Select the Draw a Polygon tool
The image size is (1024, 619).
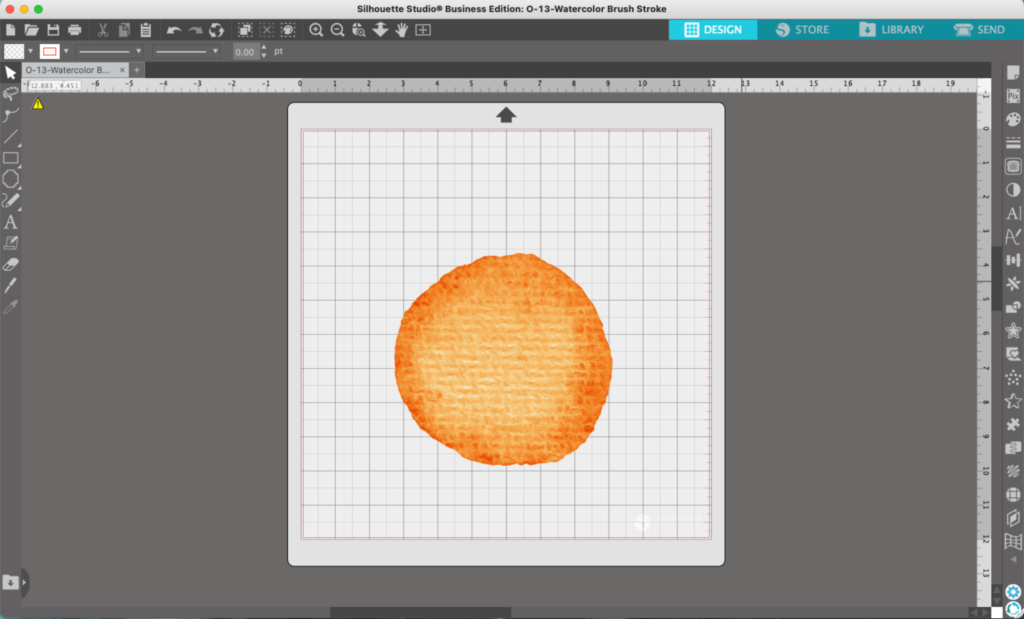[10, 179]
